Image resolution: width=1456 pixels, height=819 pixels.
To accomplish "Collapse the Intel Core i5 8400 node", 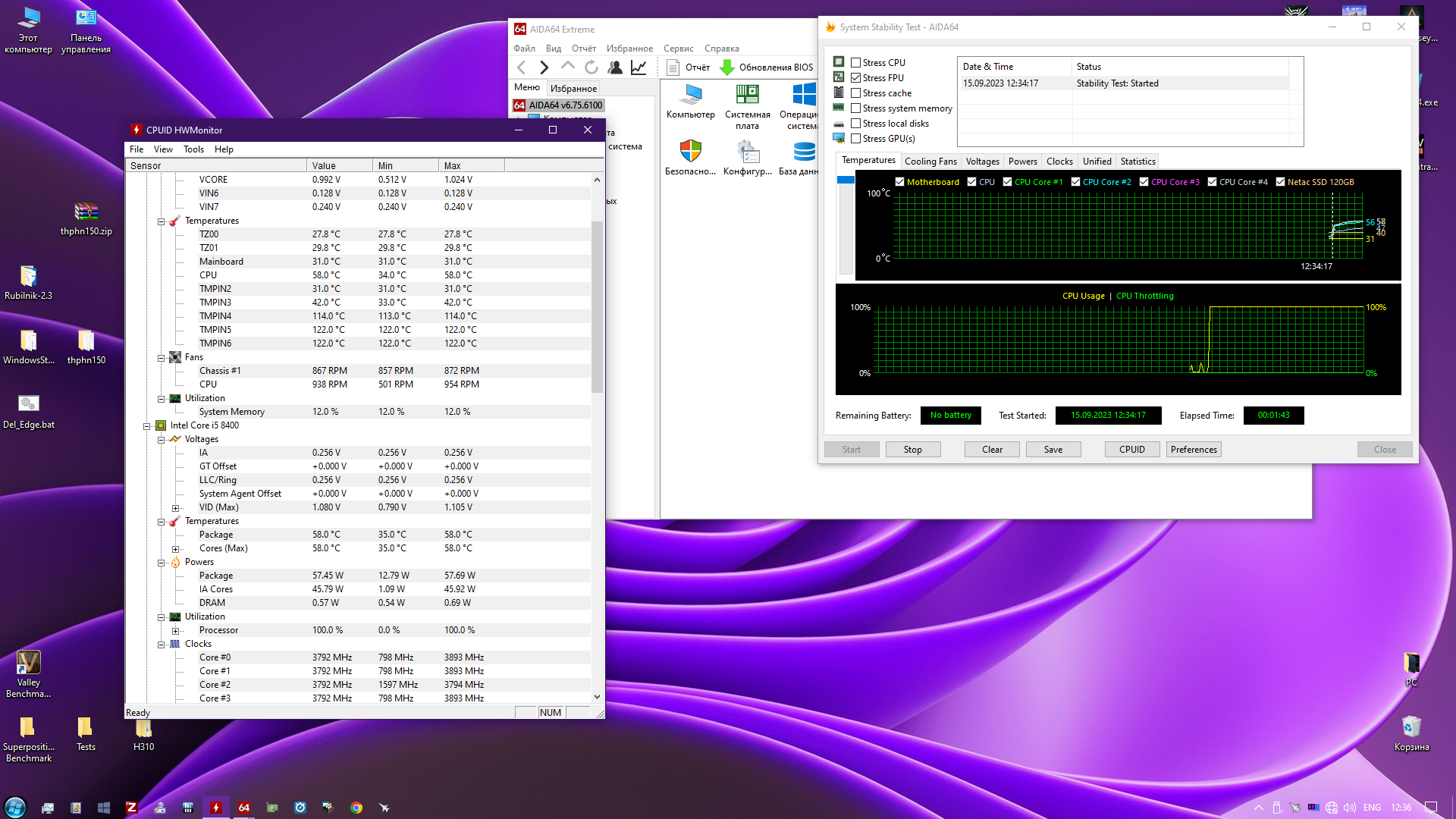I will [147, 426].
